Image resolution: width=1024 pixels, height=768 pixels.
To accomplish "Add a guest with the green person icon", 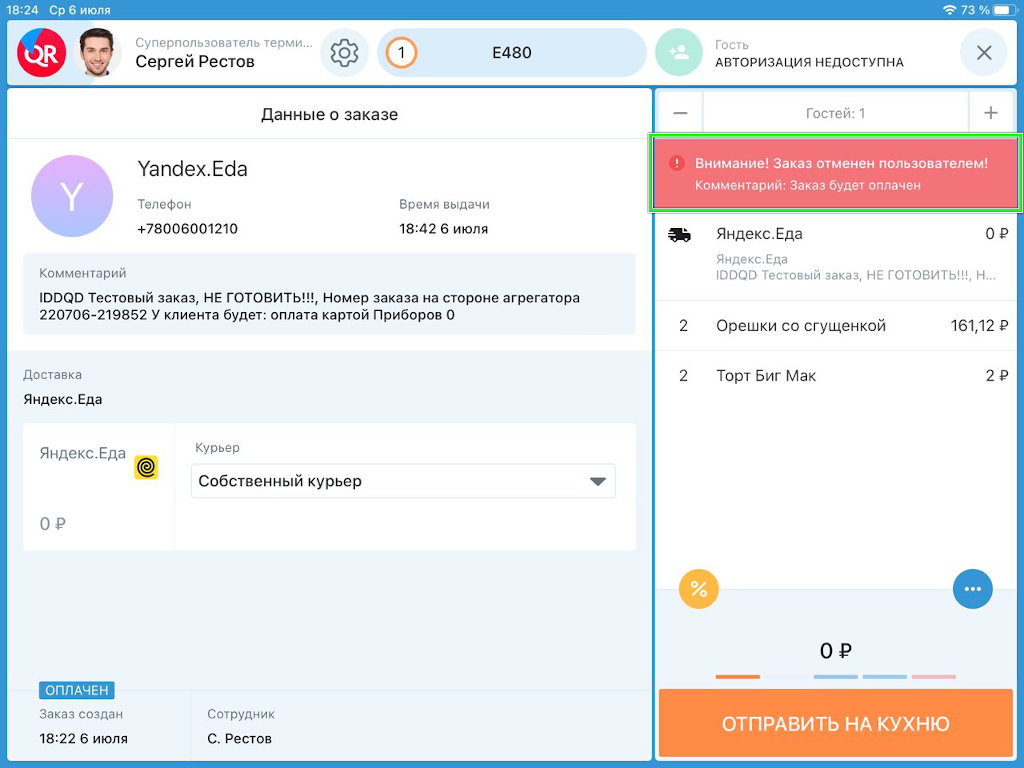I will tap(679, 53).
